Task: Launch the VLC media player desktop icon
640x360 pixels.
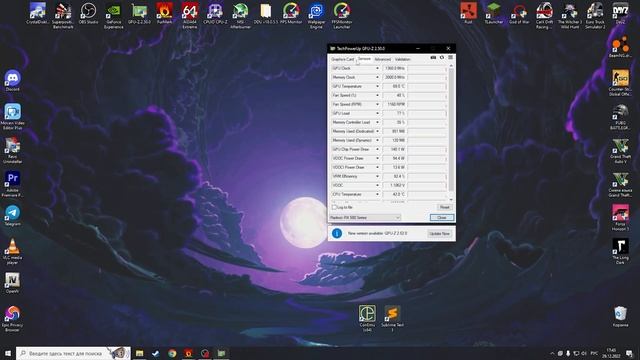Action: point(13,251)
